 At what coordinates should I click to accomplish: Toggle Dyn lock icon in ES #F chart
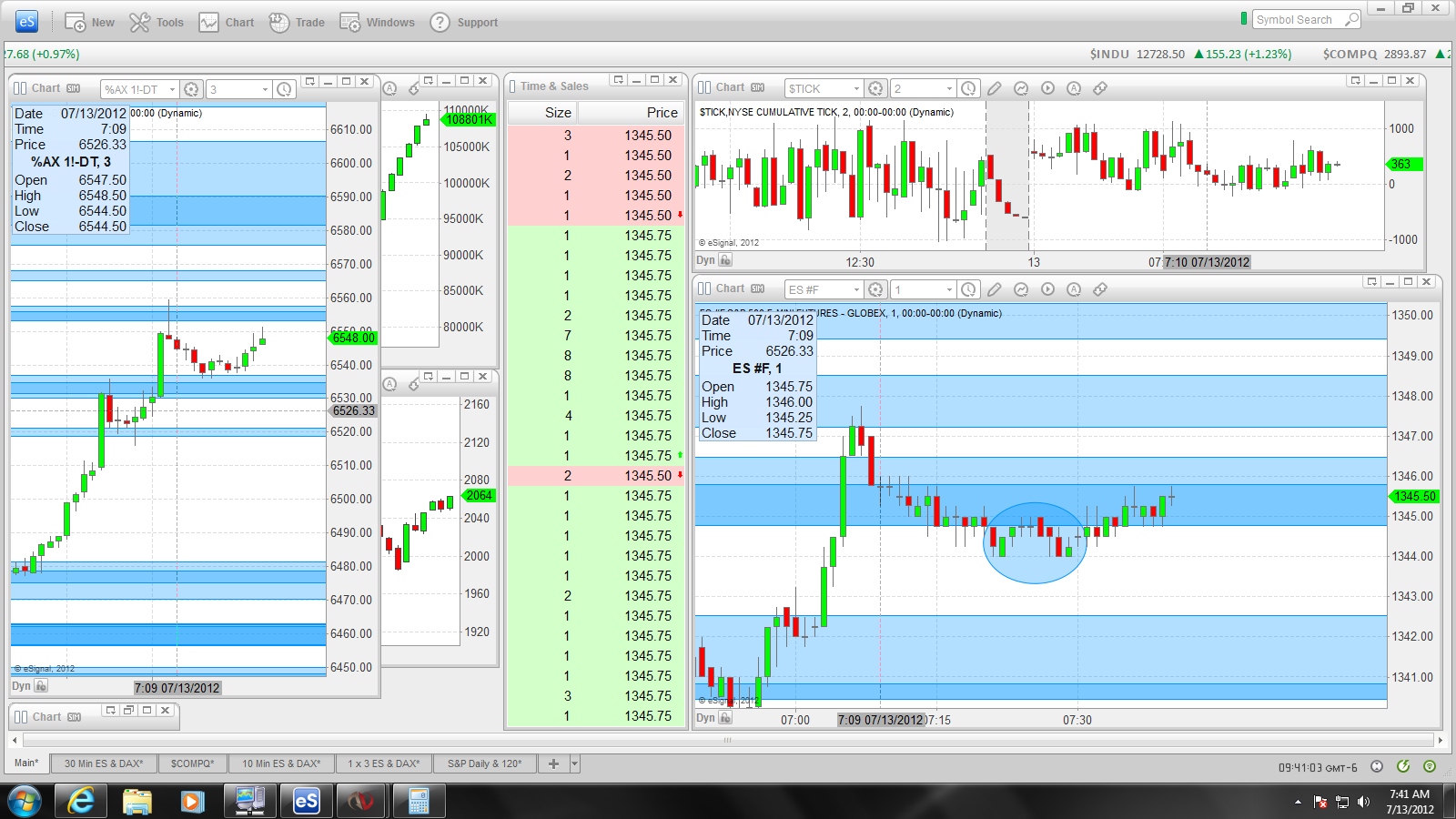click(725, 718)
